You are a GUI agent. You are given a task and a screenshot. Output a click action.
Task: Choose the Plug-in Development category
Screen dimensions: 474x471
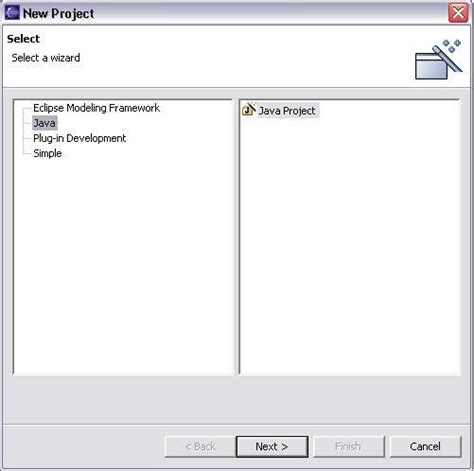click(x=79, y=138)
